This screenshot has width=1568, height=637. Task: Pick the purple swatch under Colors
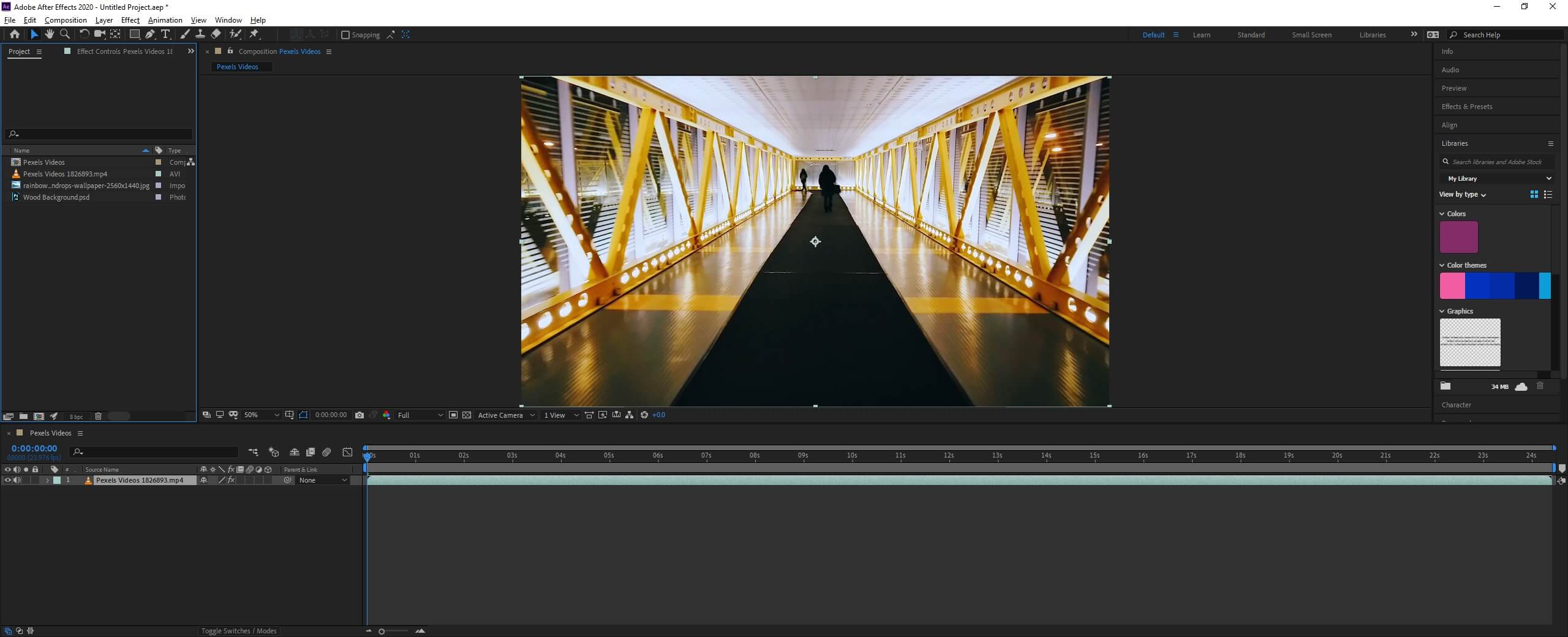[x=1458, y=237]
